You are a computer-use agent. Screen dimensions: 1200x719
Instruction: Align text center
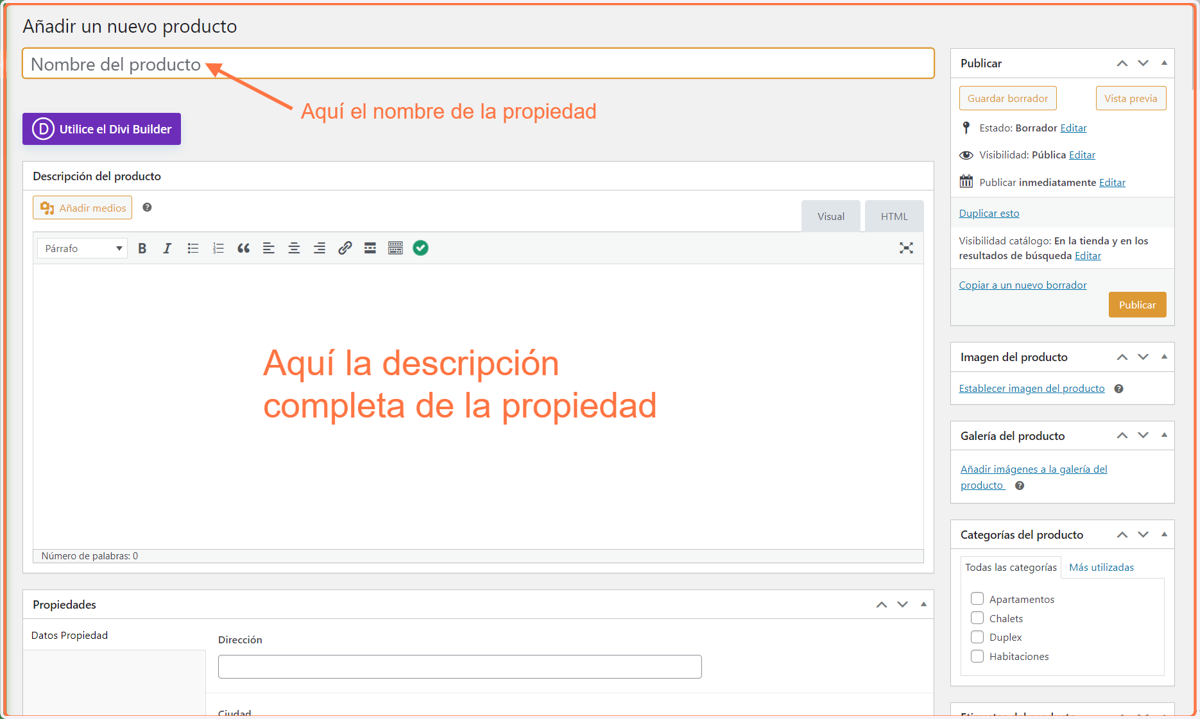[x=294, y=248]
